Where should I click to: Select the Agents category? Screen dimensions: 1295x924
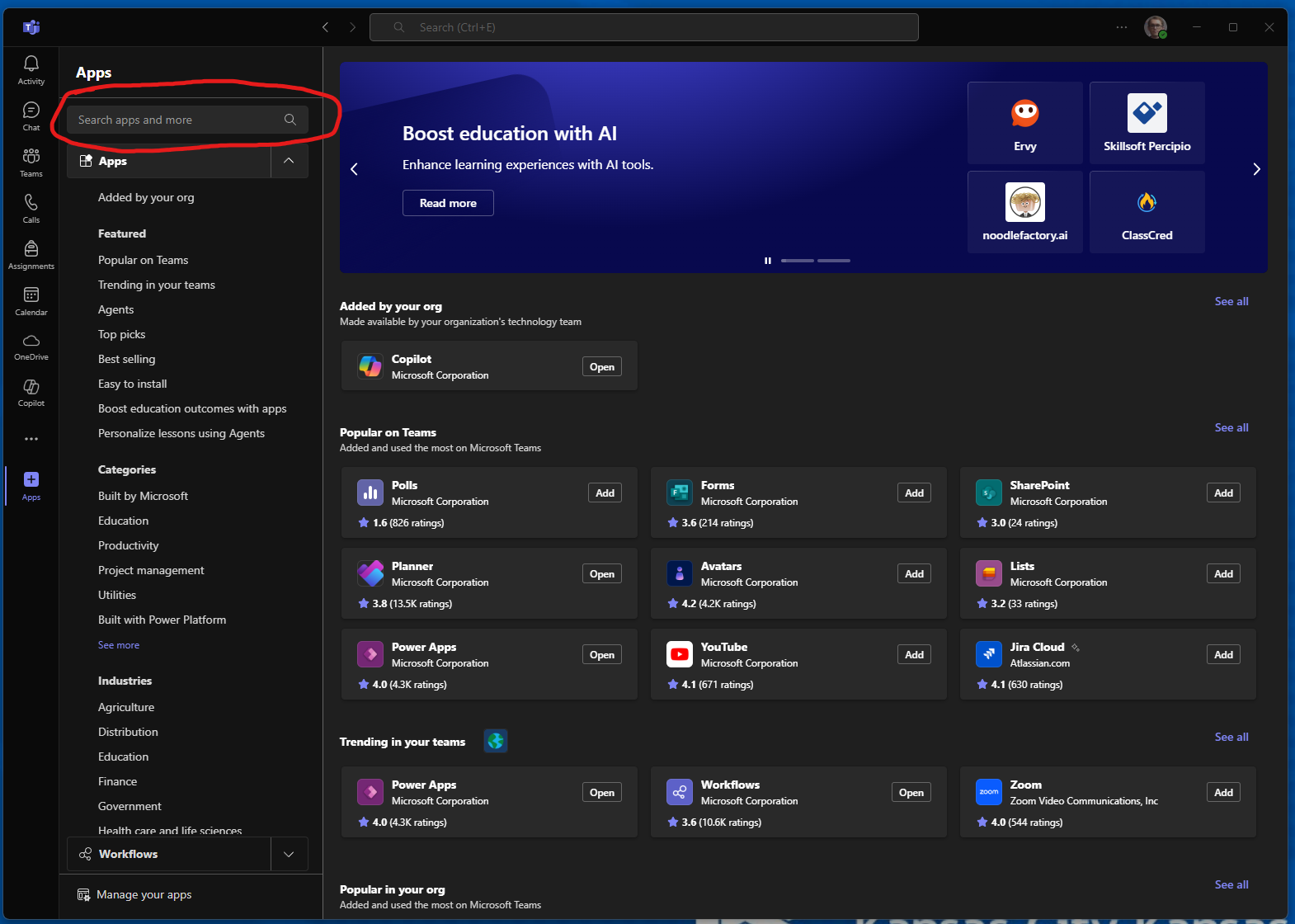pyautogui.click(x=116, y=309)
